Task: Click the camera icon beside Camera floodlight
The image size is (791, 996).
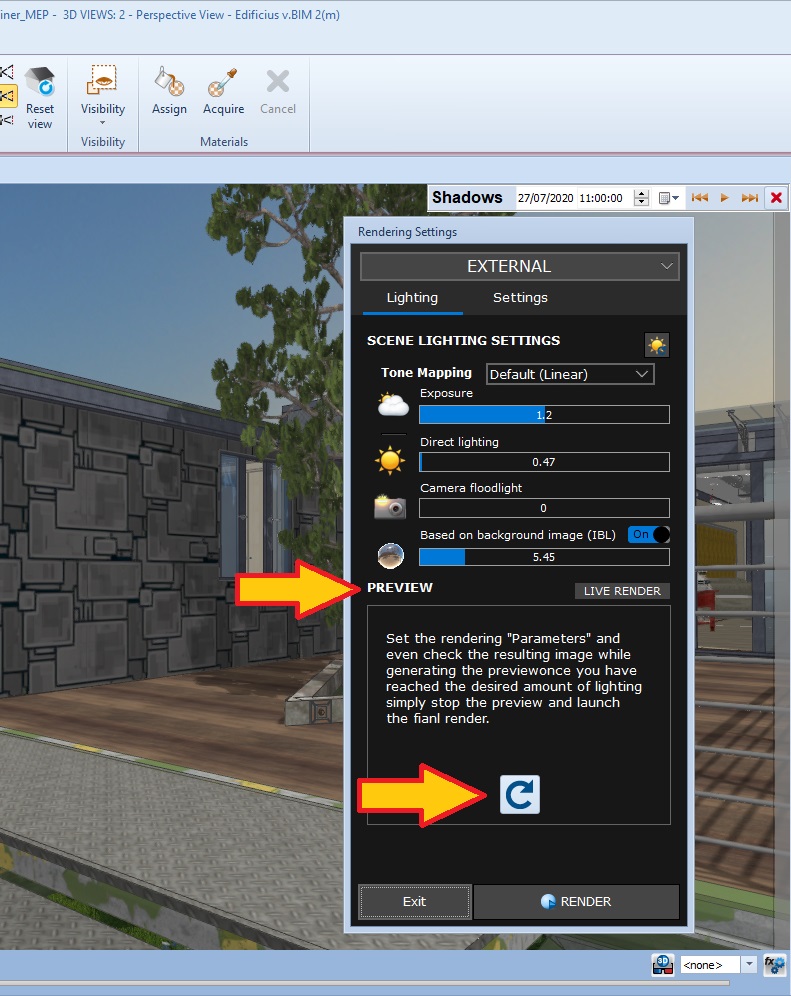Action: [389, 506]
